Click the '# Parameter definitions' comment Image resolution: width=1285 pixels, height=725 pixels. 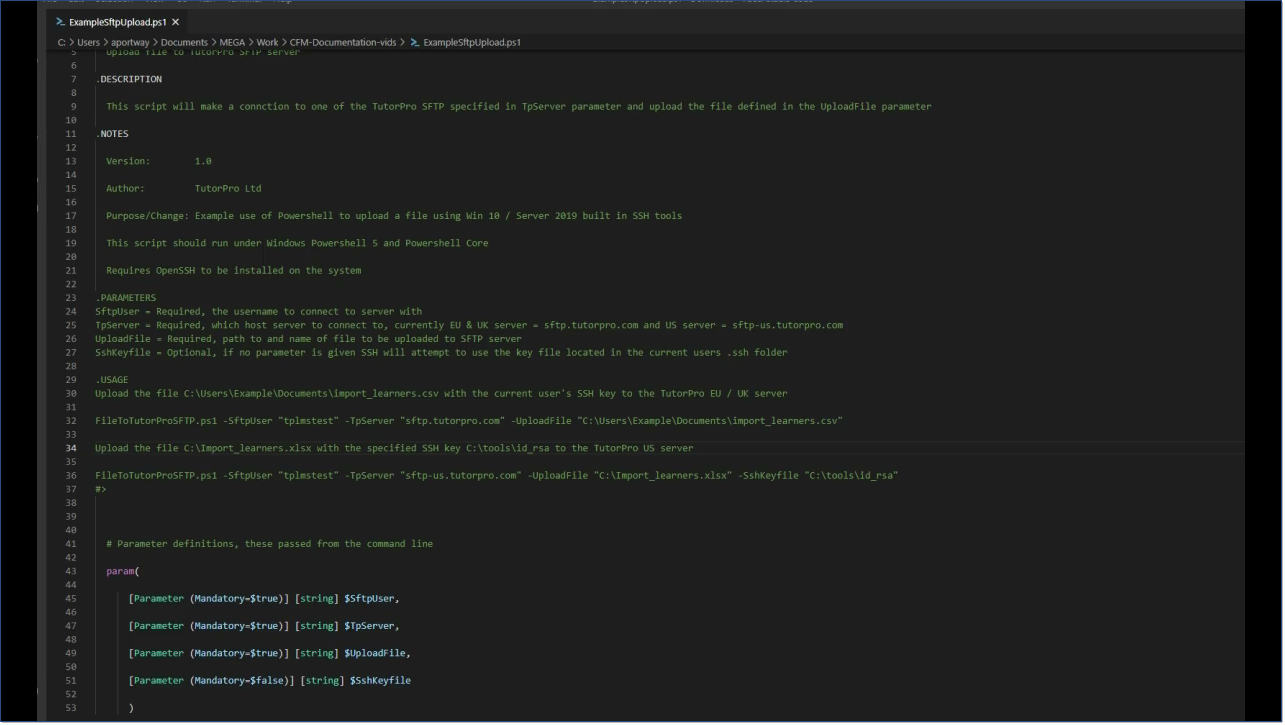(269, 544)
